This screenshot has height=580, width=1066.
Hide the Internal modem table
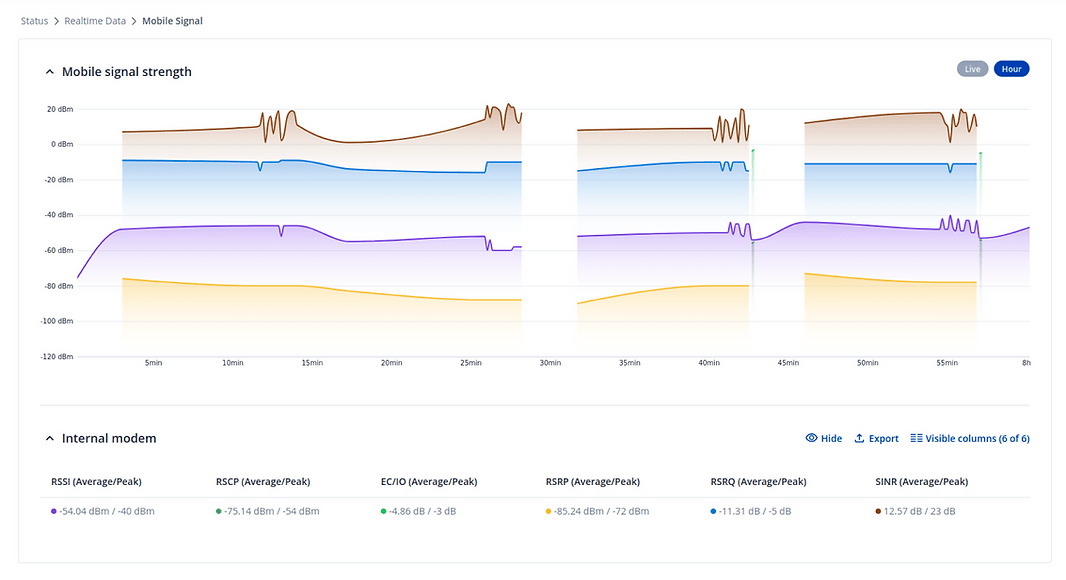coord(822,438)
